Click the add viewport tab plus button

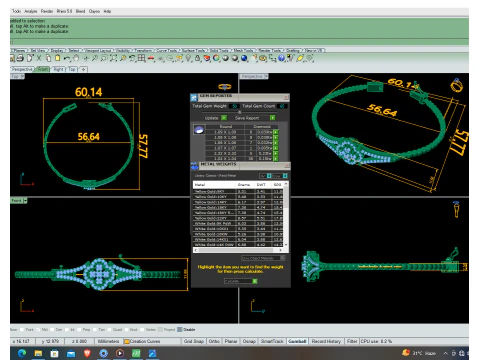point(83,69)
